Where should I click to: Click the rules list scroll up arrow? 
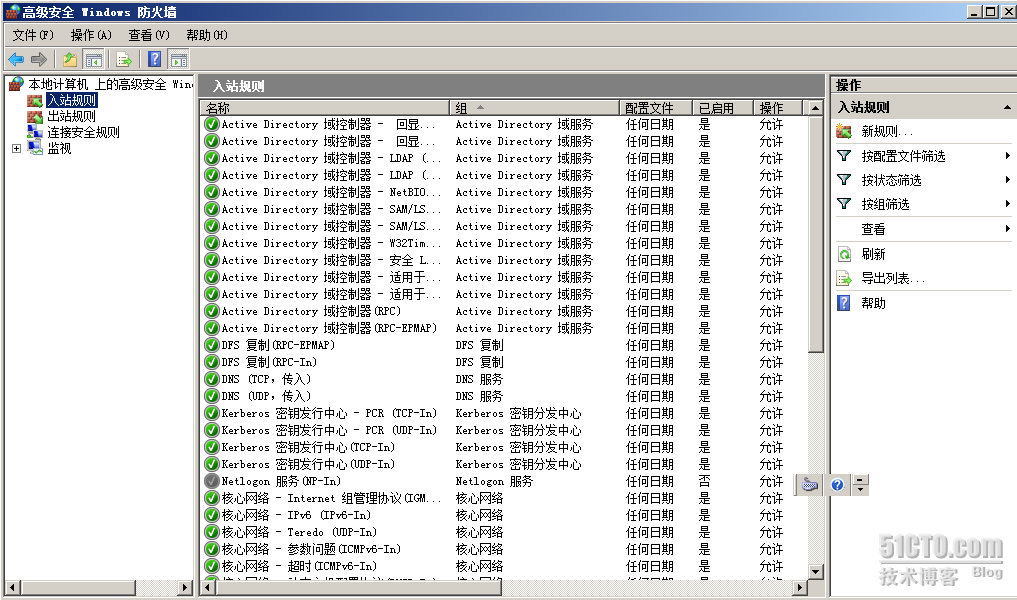pyautogui.click(x=816, y=108)
